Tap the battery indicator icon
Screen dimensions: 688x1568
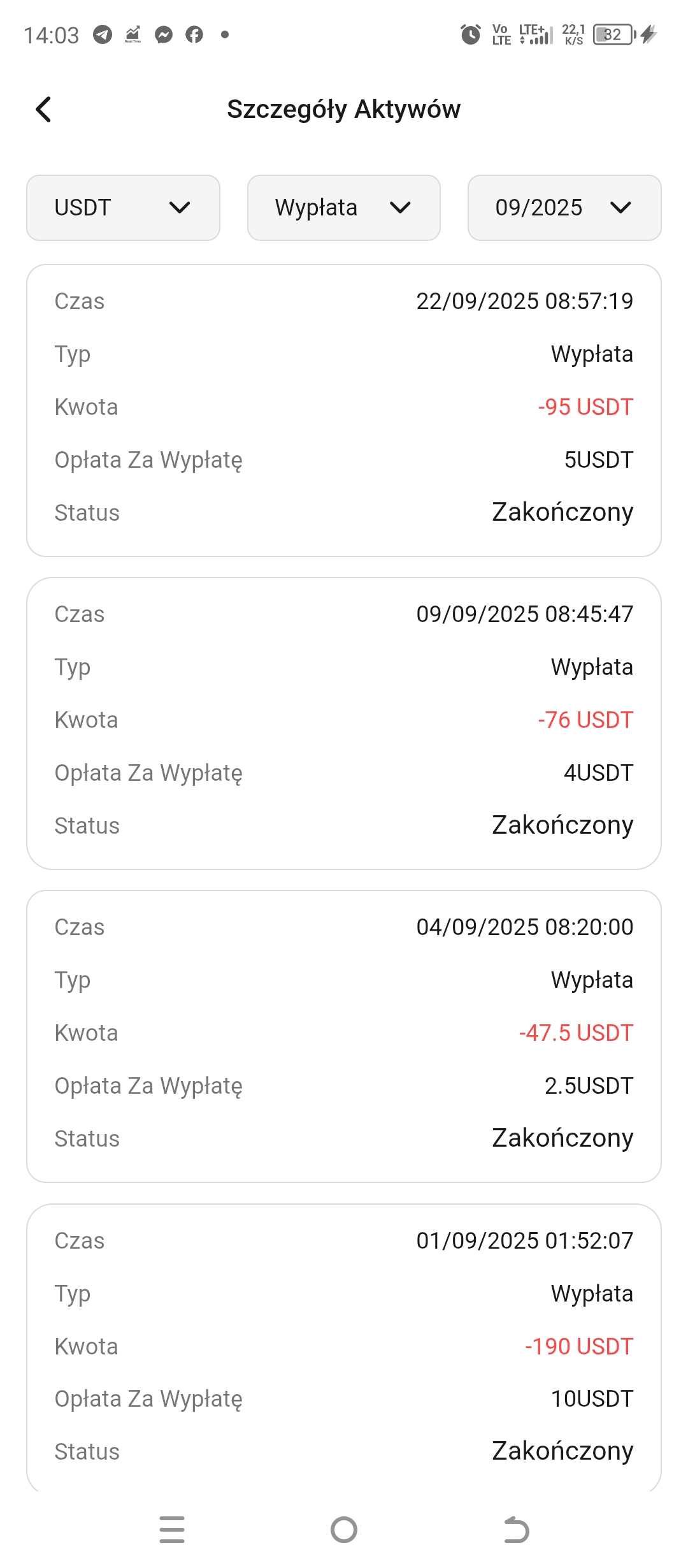pos(614,34)
